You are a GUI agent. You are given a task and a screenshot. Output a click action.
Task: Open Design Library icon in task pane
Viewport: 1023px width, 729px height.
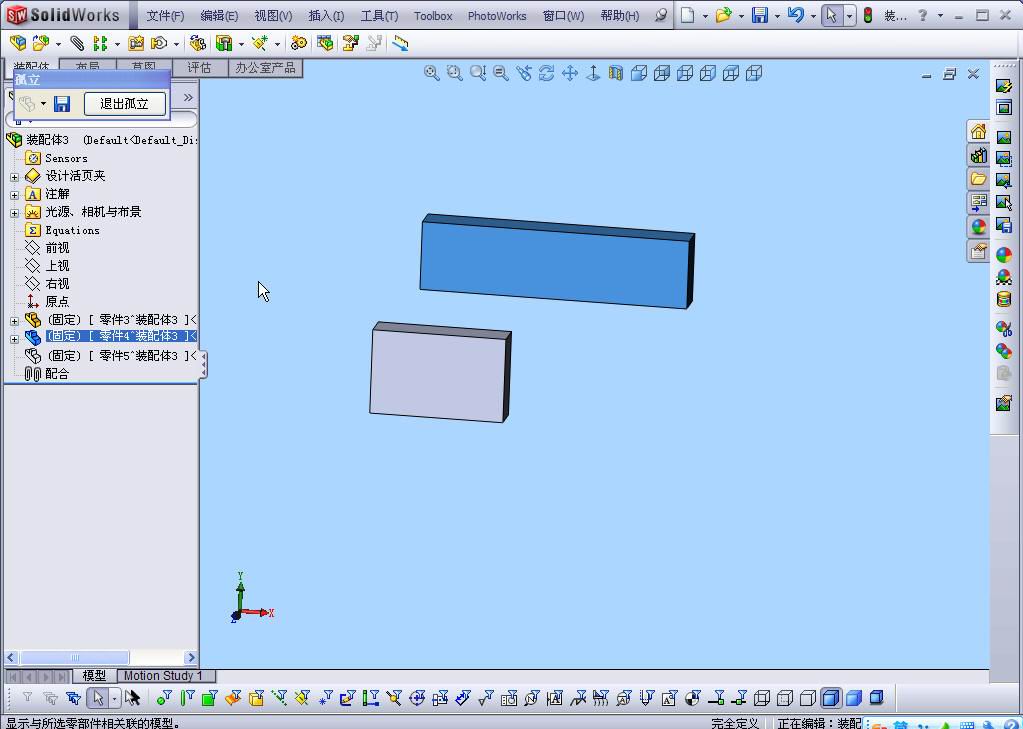point(978,155)
